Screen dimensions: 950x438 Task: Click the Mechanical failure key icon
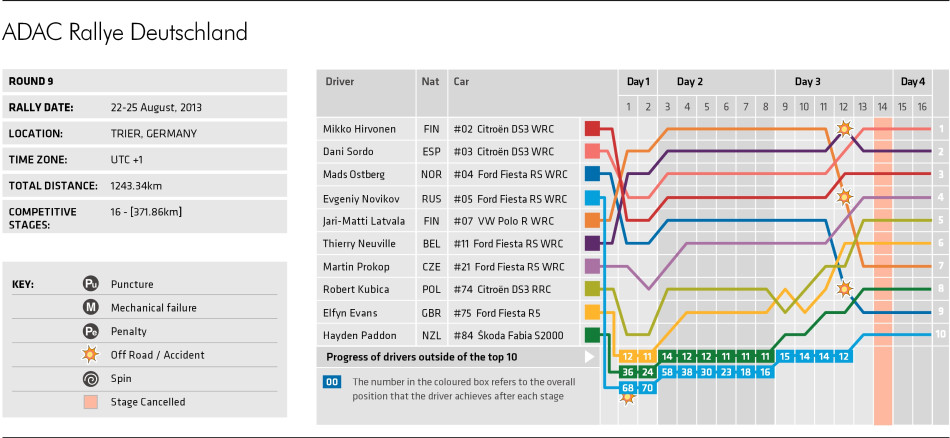pyautogui.click(x=91, y=308)
